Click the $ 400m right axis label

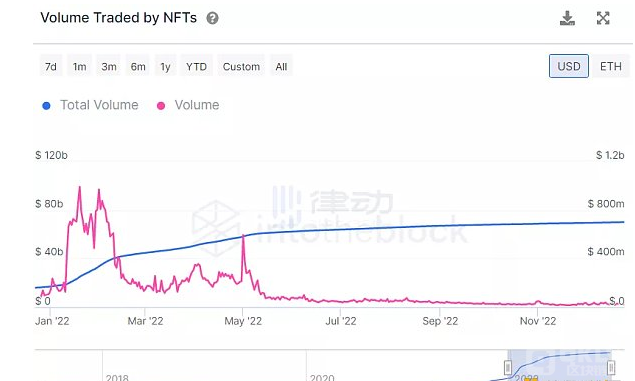[x=606, y=252]
